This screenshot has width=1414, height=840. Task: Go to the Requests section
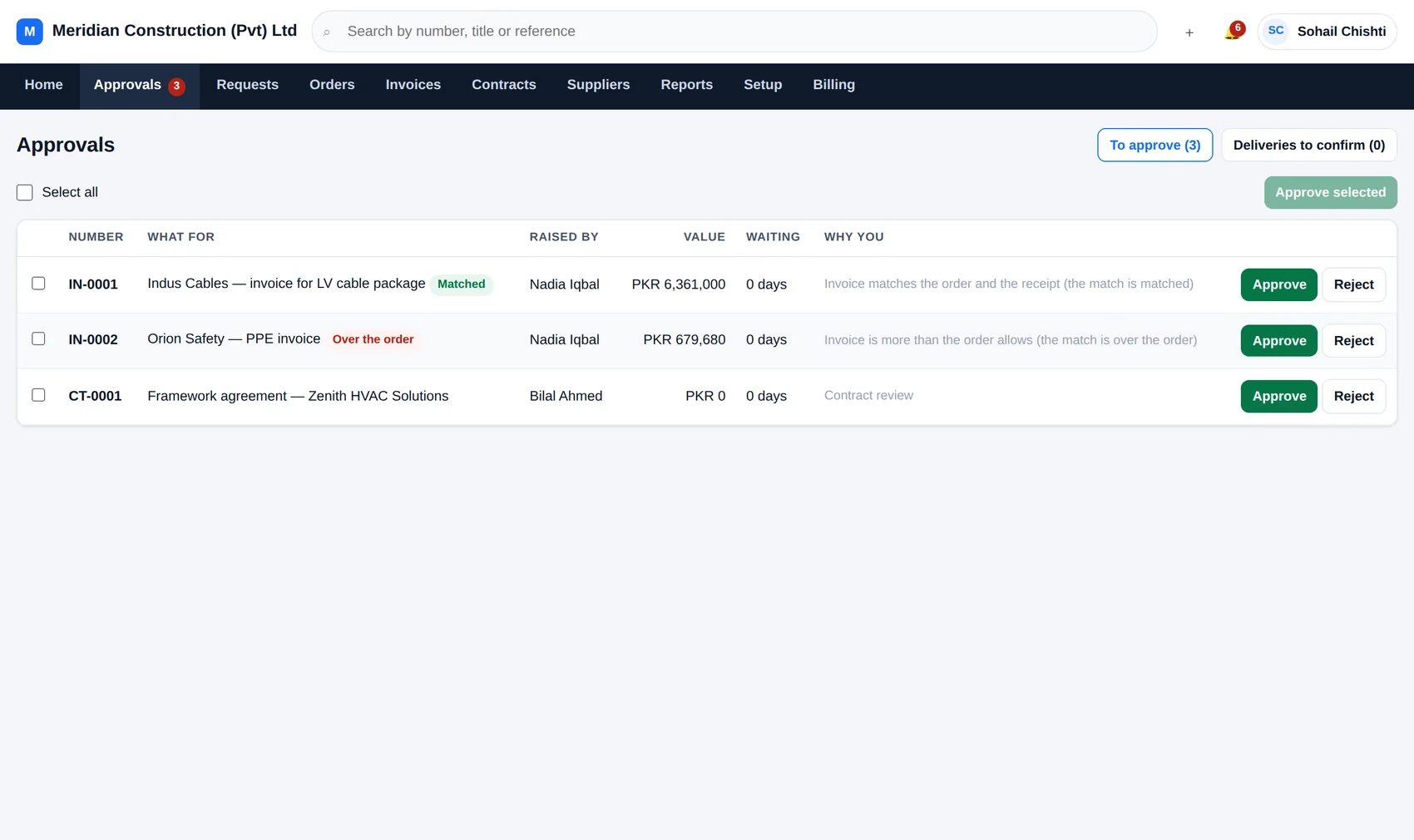[x=247, y=85]
